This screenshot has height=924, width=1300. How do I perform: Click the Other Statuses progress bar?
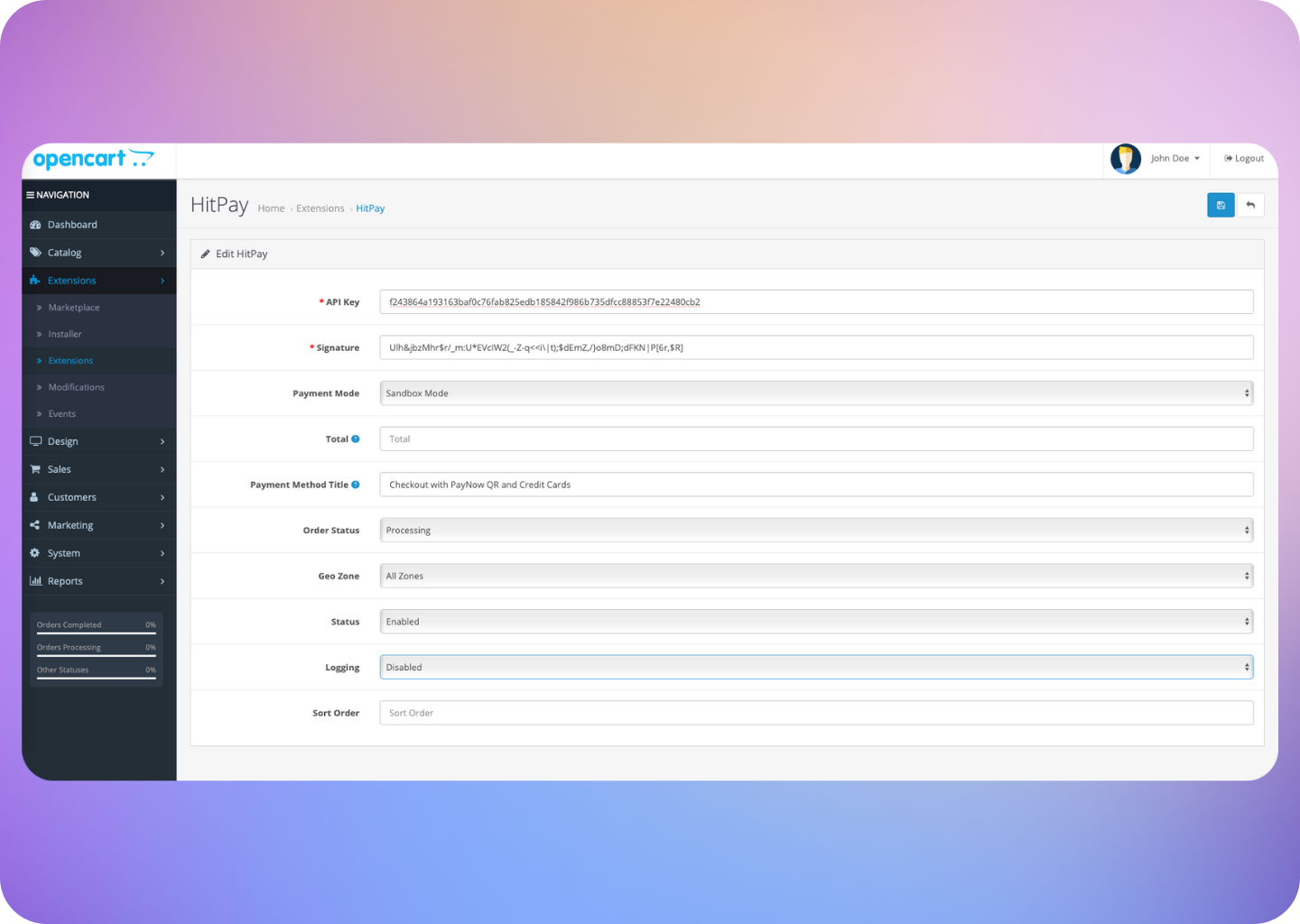[x=97, y=679]
